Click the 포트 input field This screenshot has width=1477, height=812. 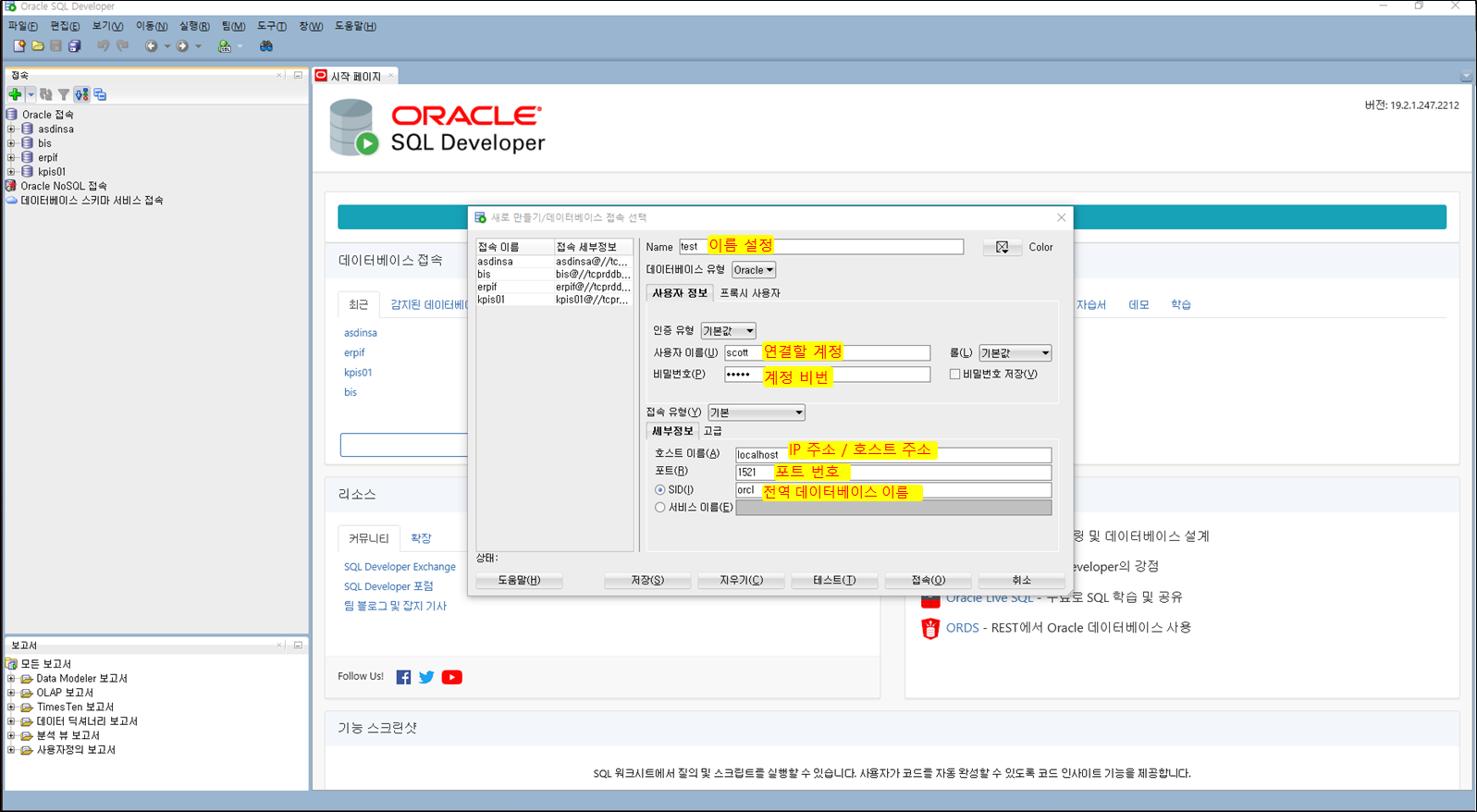point(893,472)
